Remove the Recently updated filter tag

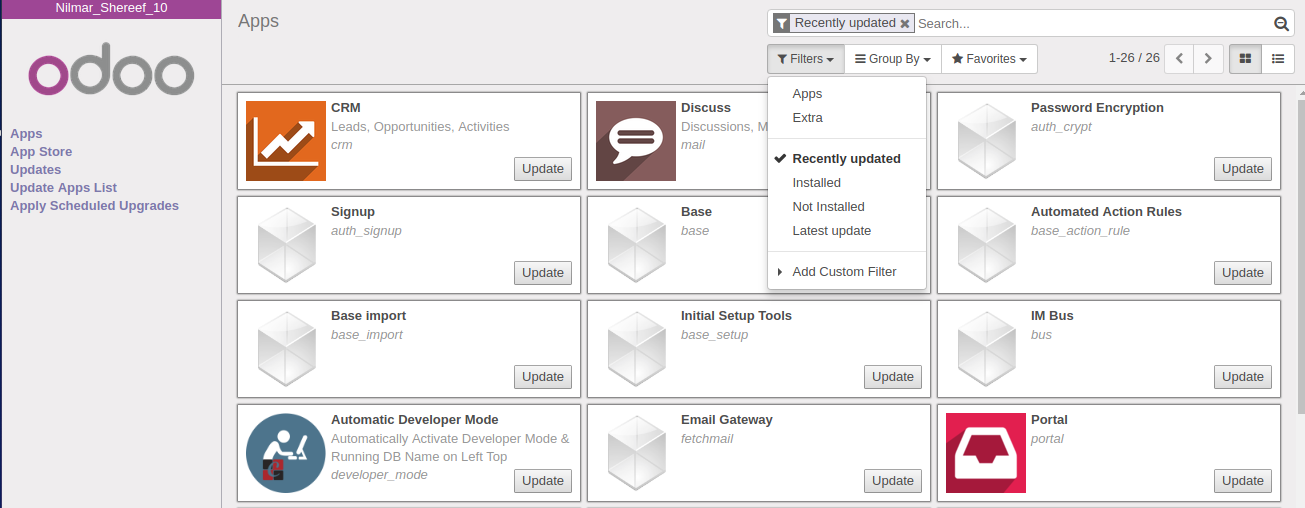(905, 23)
